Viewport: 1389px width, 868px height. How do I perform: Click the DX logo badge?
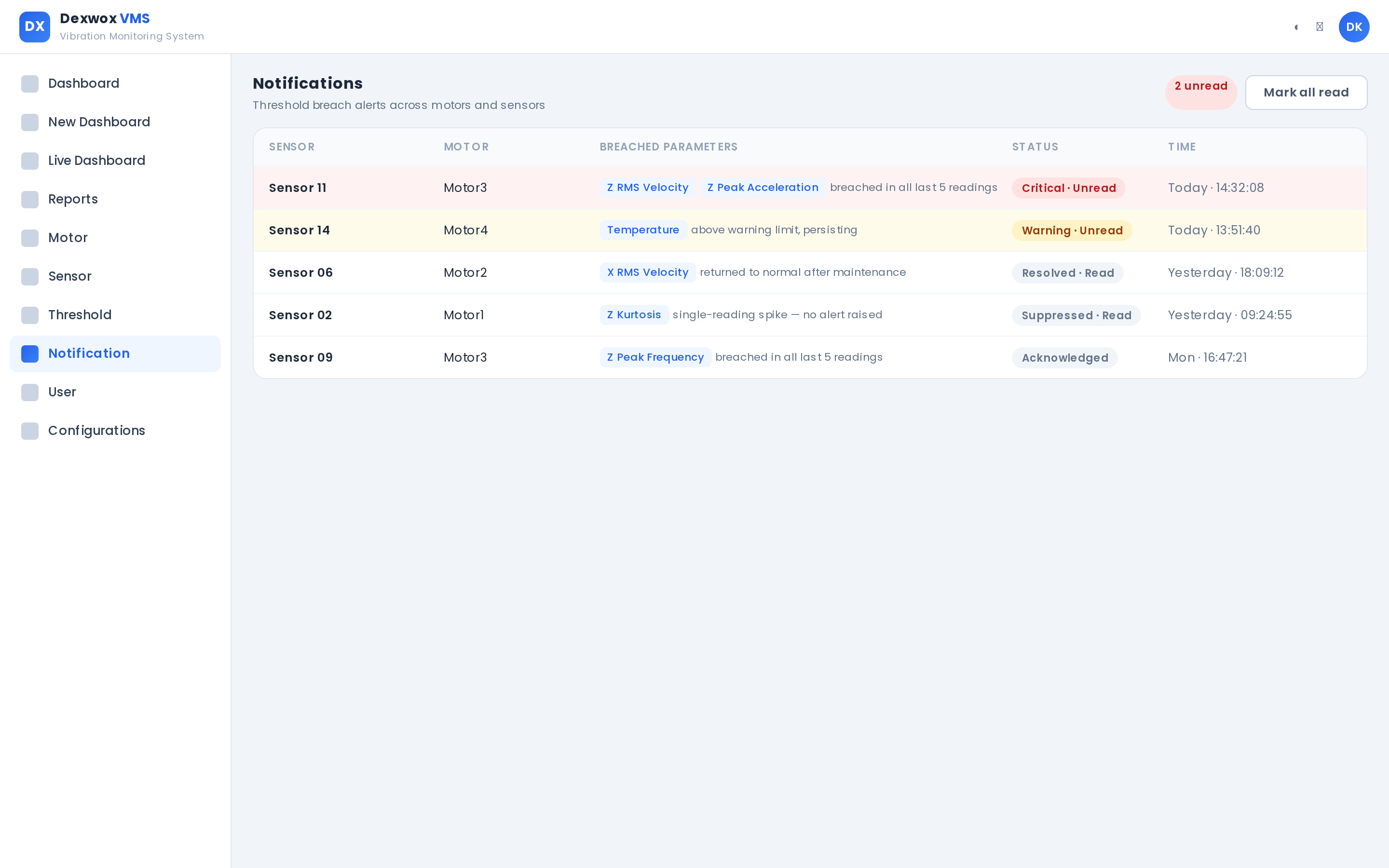(x=34, y=27)
